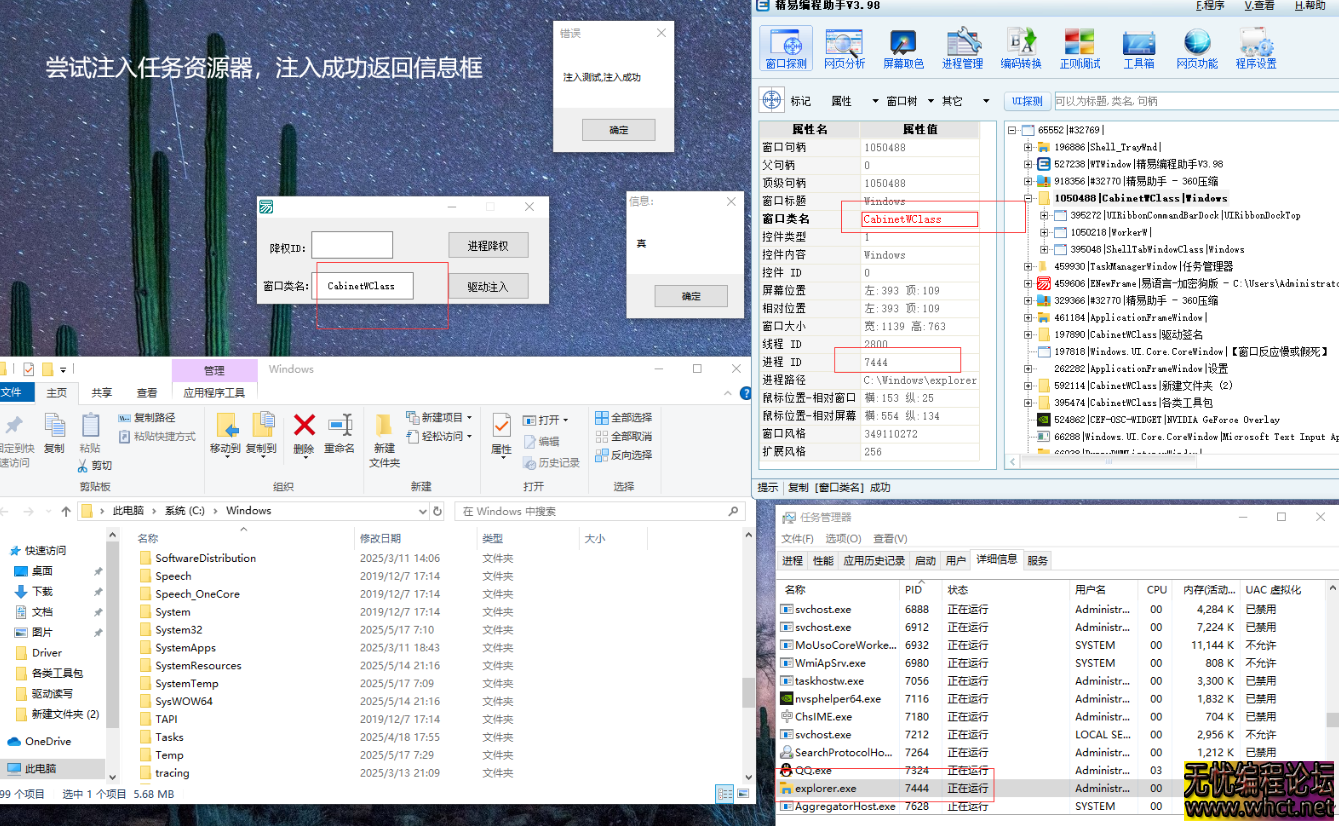The width and height of the screenshot is (1339, 826).
Task: Launch the 正则测试 regex tester
Action: coord(1080,47)
